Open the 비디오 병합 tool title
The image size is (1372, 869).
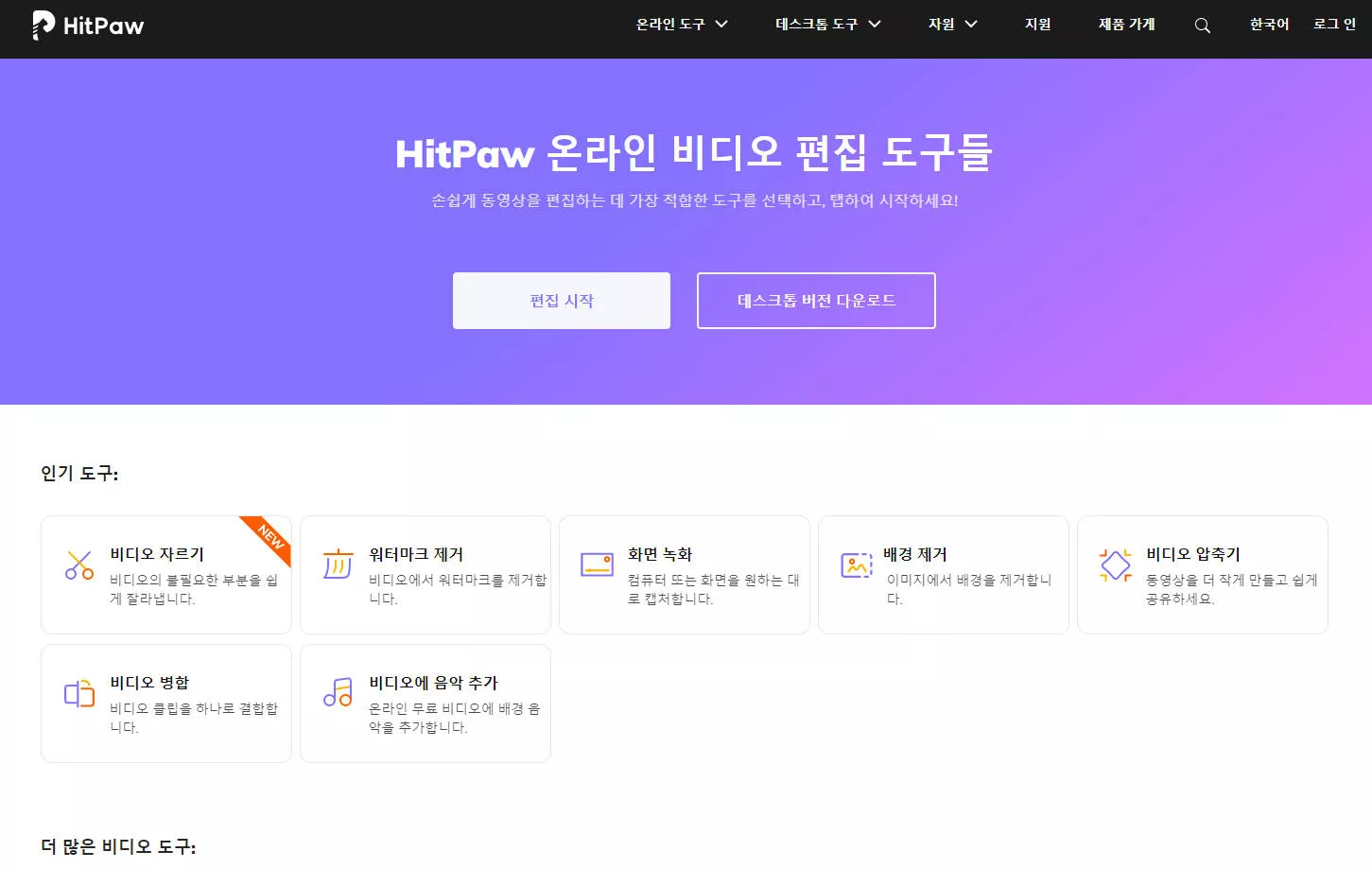(x=149, y=683)
